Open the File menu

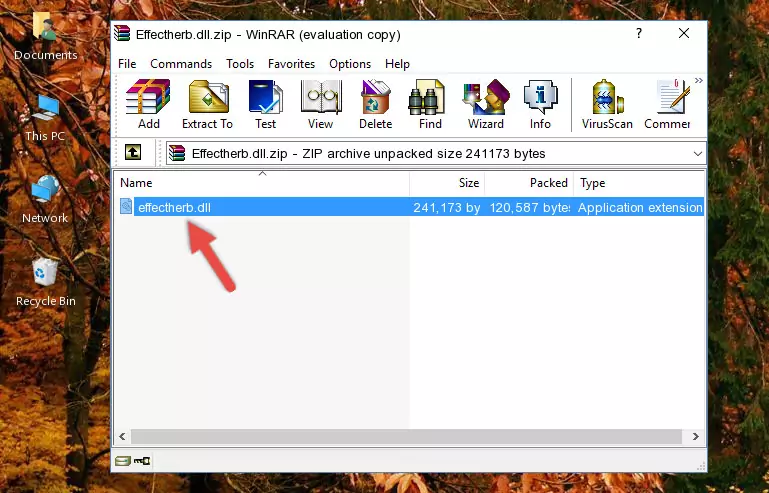(x=127, y=64)
